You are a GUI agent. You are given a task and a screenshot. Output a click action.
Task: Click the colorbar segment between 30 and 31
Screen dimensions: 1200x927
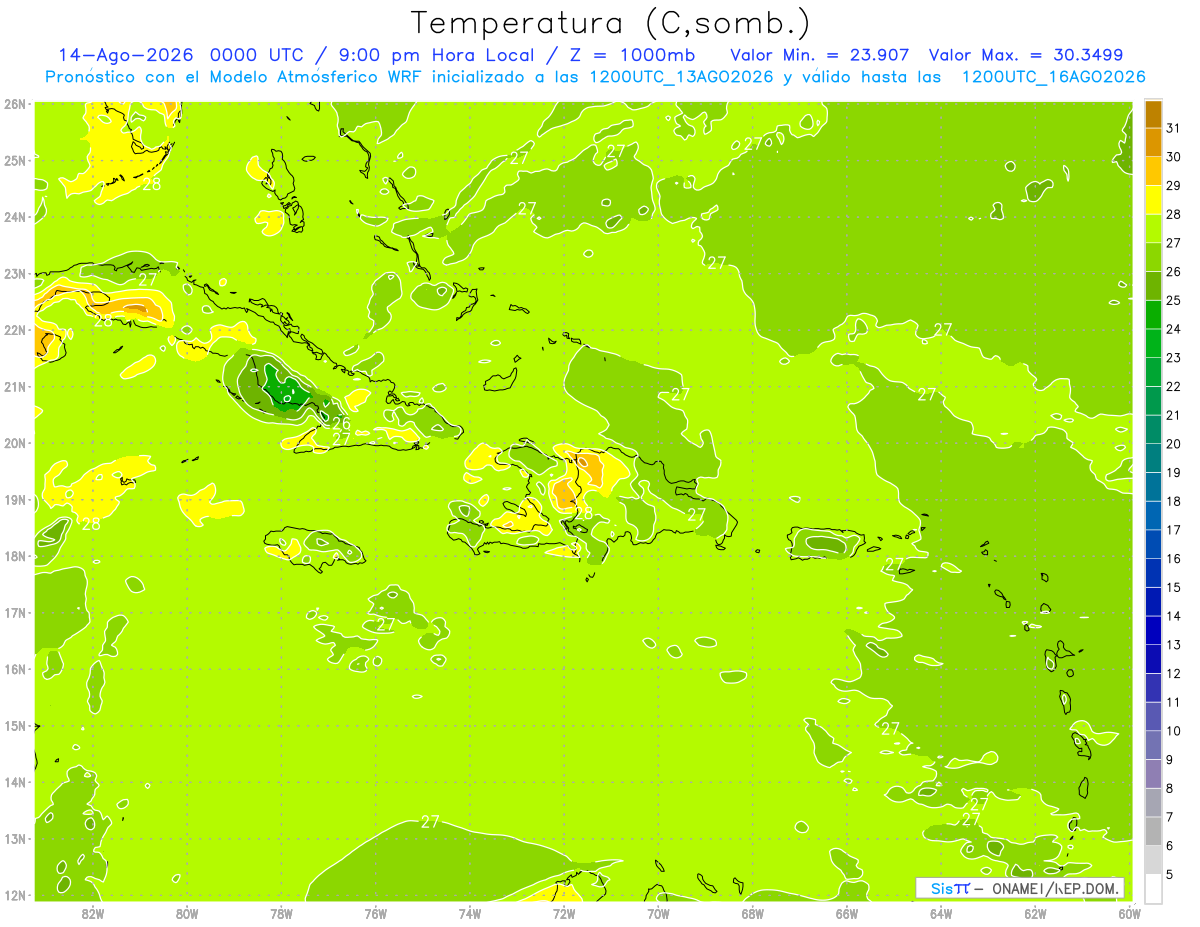(x=1153, y=143)
